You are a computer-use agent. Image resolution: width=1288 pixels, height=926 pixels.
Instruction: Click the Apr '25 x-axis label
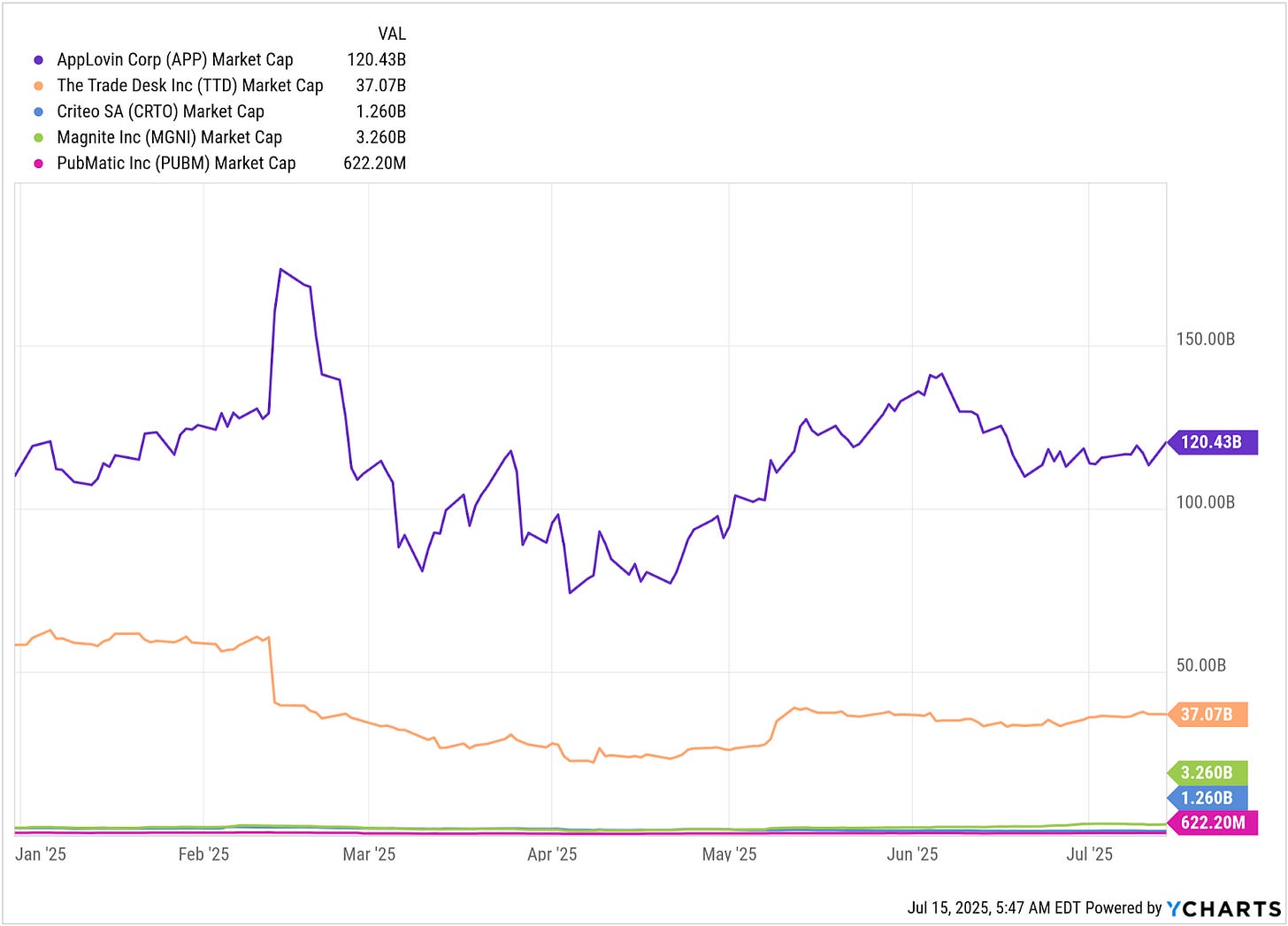(x=552, y=853)
